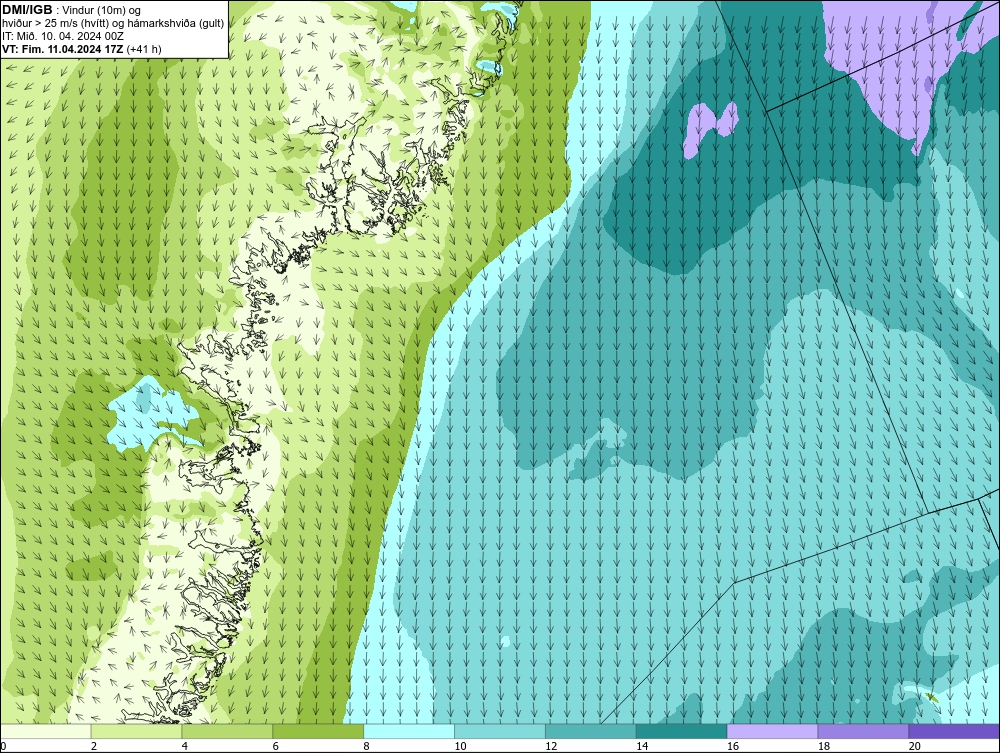Click the legend label '16'

[x=733, y=746]
